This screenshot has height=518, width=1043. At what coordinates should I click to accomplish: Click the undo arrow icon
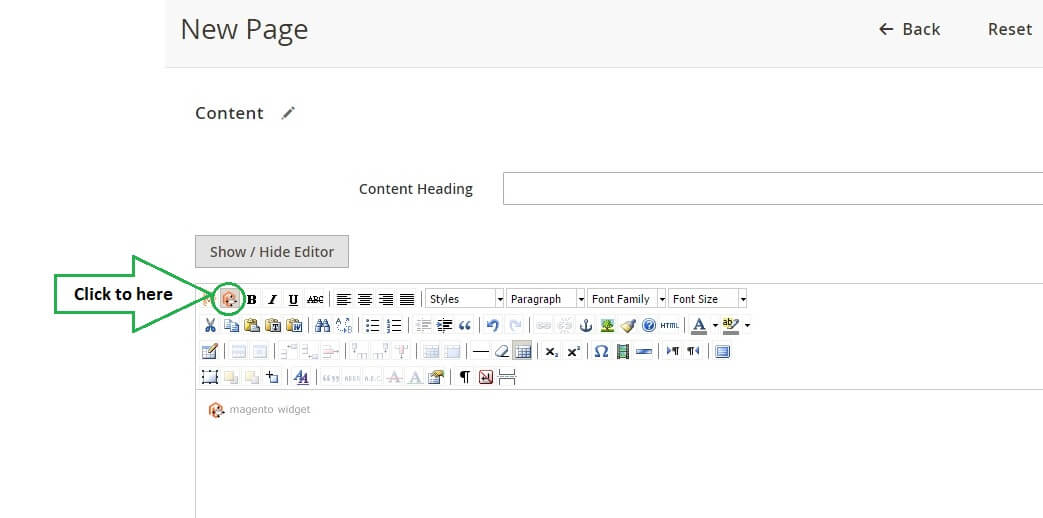point(492,325)
